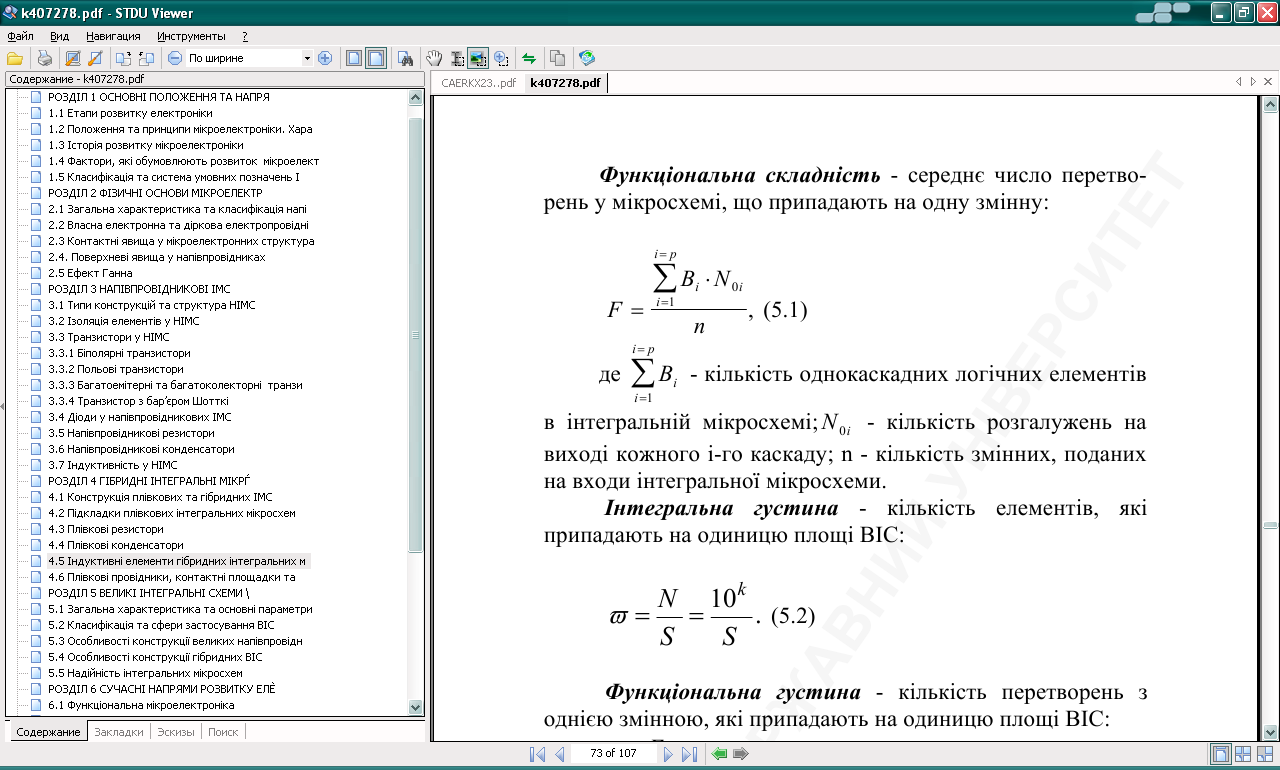
Task: Open the image adjustment icon beside print
Action: tap(73, 58)
